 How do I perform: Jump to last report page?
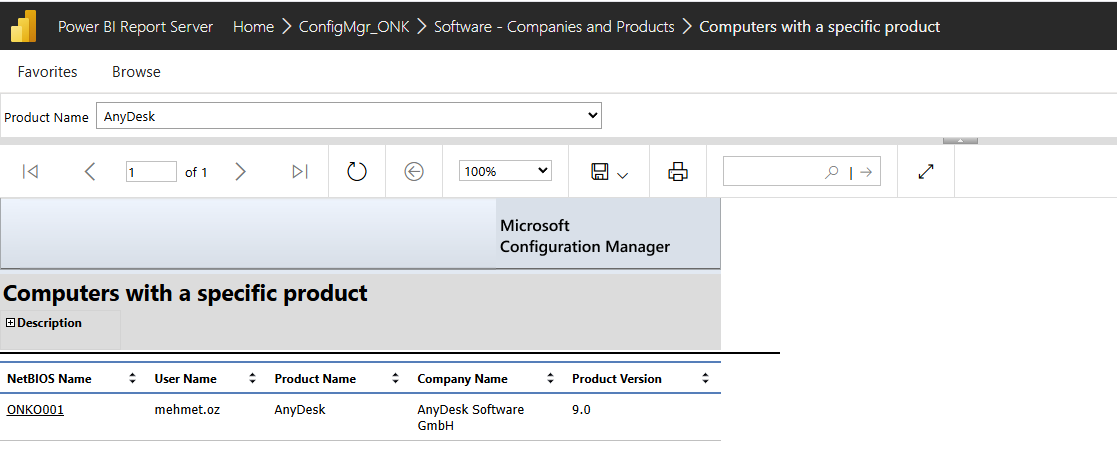coord(300,172)
